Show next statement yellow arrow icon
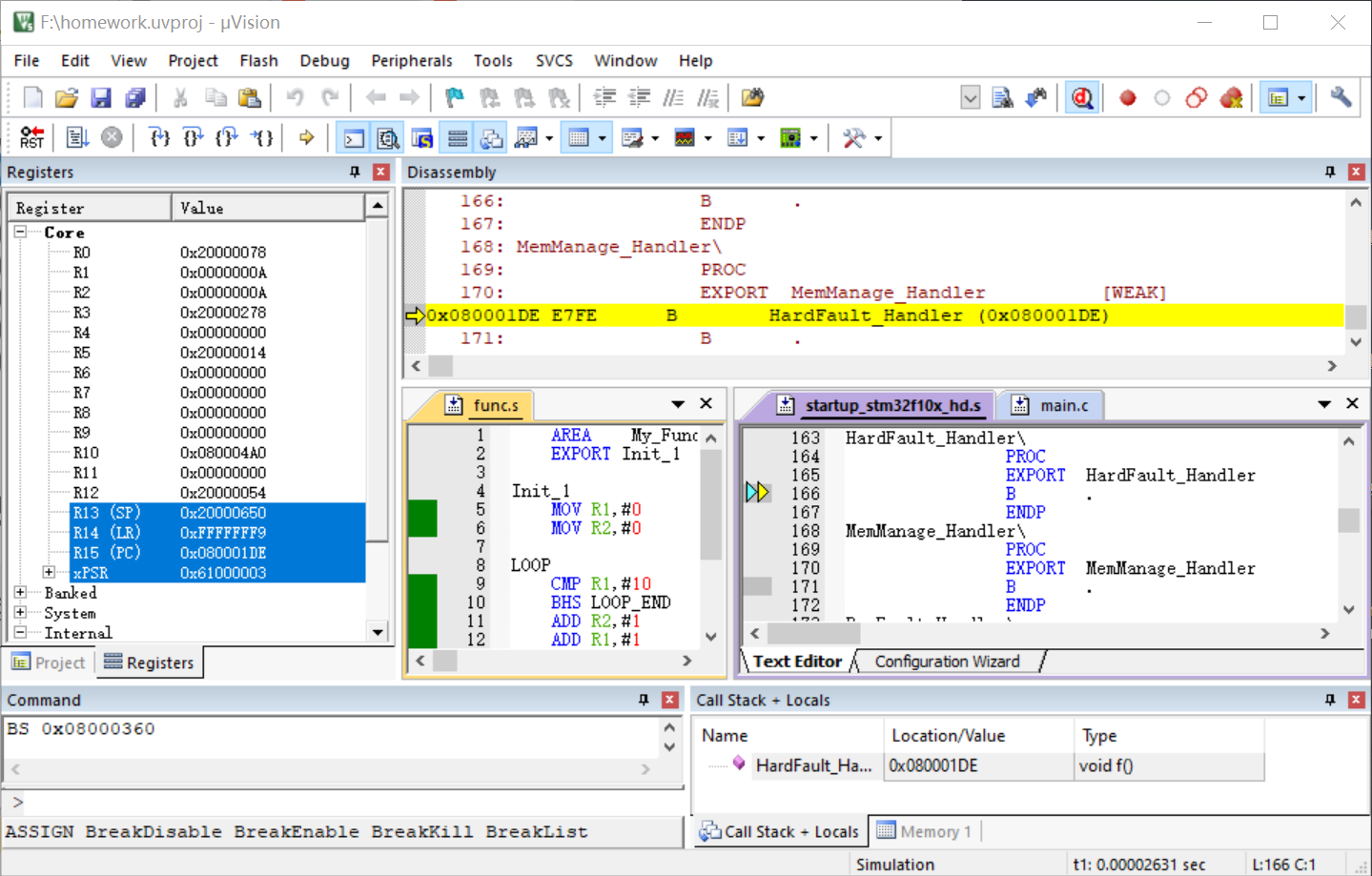Viewport: 1372px width, 876px height. [x=306, y=137]
